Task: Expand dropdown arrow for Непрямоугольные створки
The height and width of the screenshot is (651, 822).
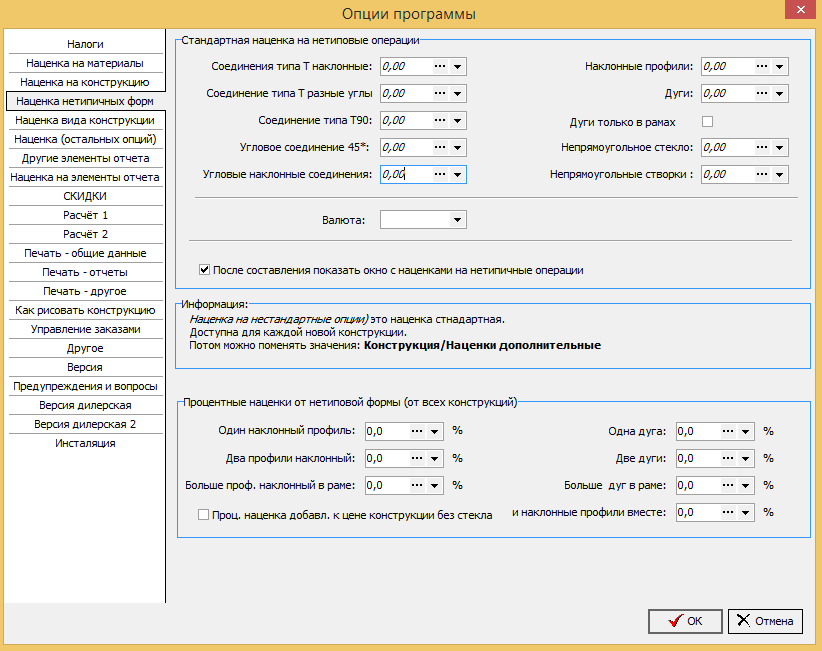Action: [779, 175]
